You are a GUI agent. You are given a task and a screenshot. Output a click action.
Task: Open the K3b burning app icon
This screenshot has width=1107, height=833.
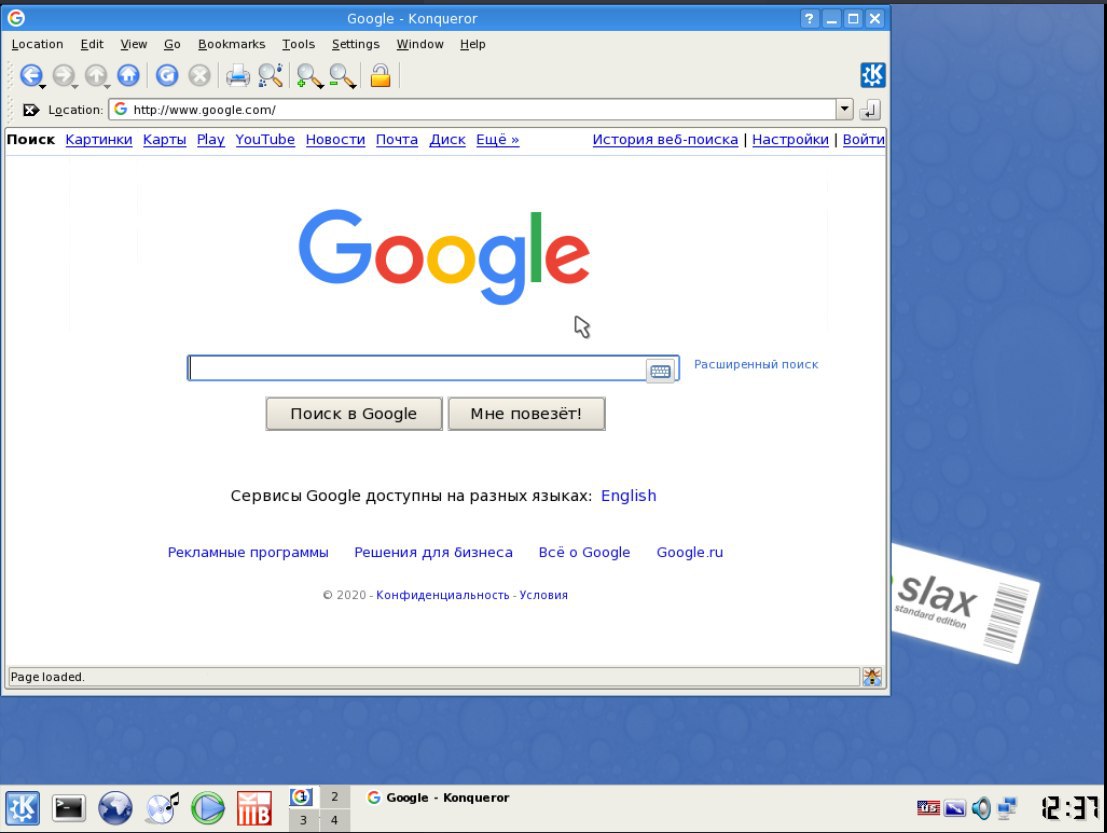tap(254, 808)
